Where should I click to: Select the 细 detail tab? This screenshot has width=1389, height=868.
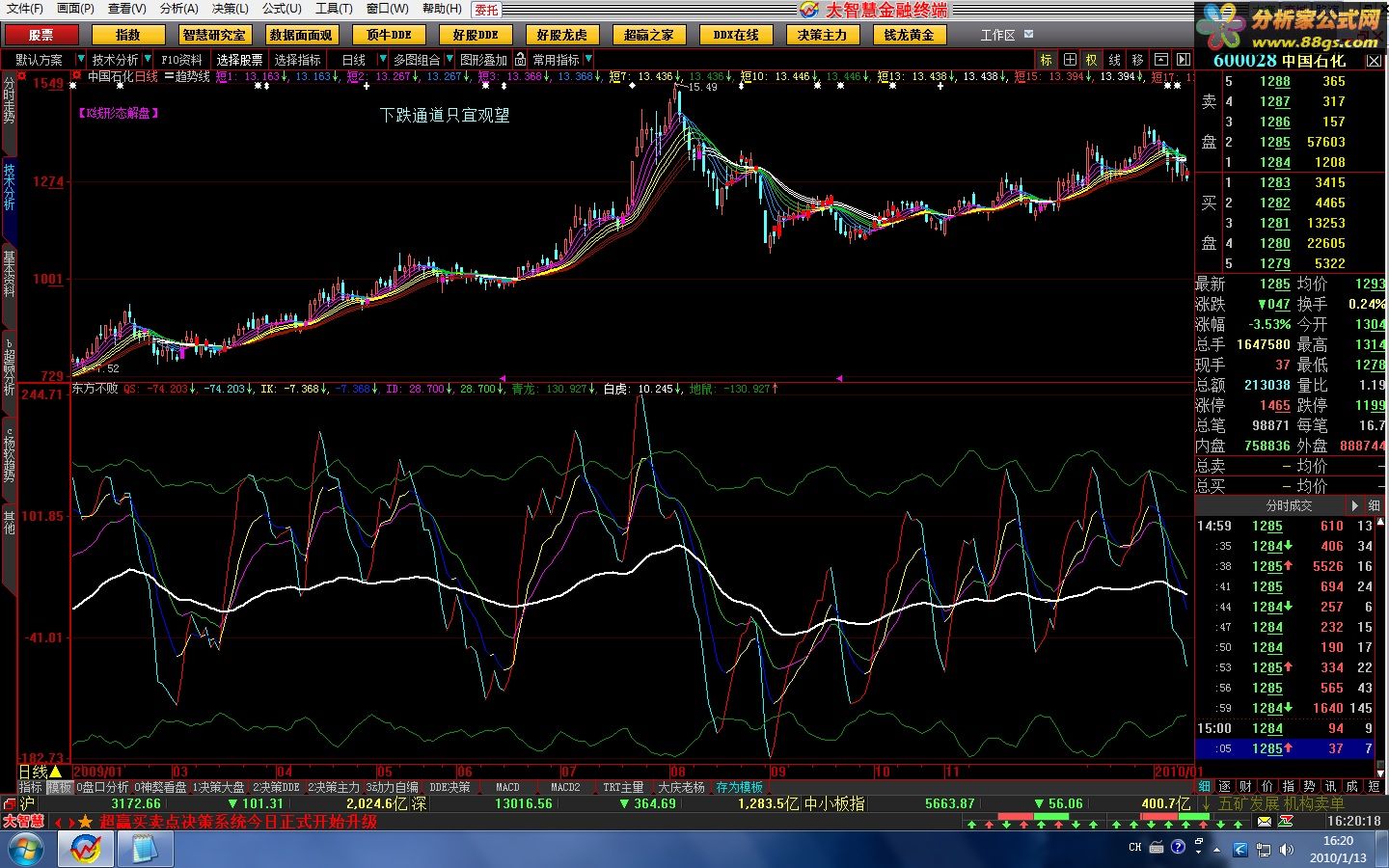1205,787
